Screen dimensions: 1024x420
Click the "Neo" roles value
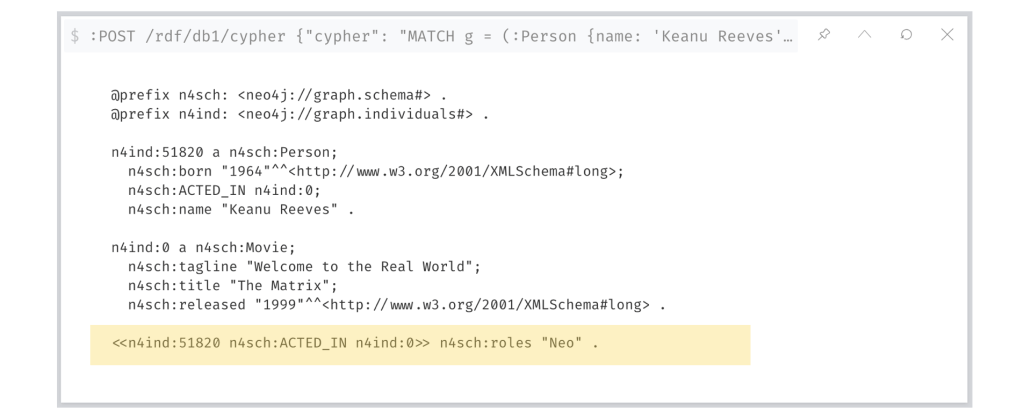(x=561, y=344)
